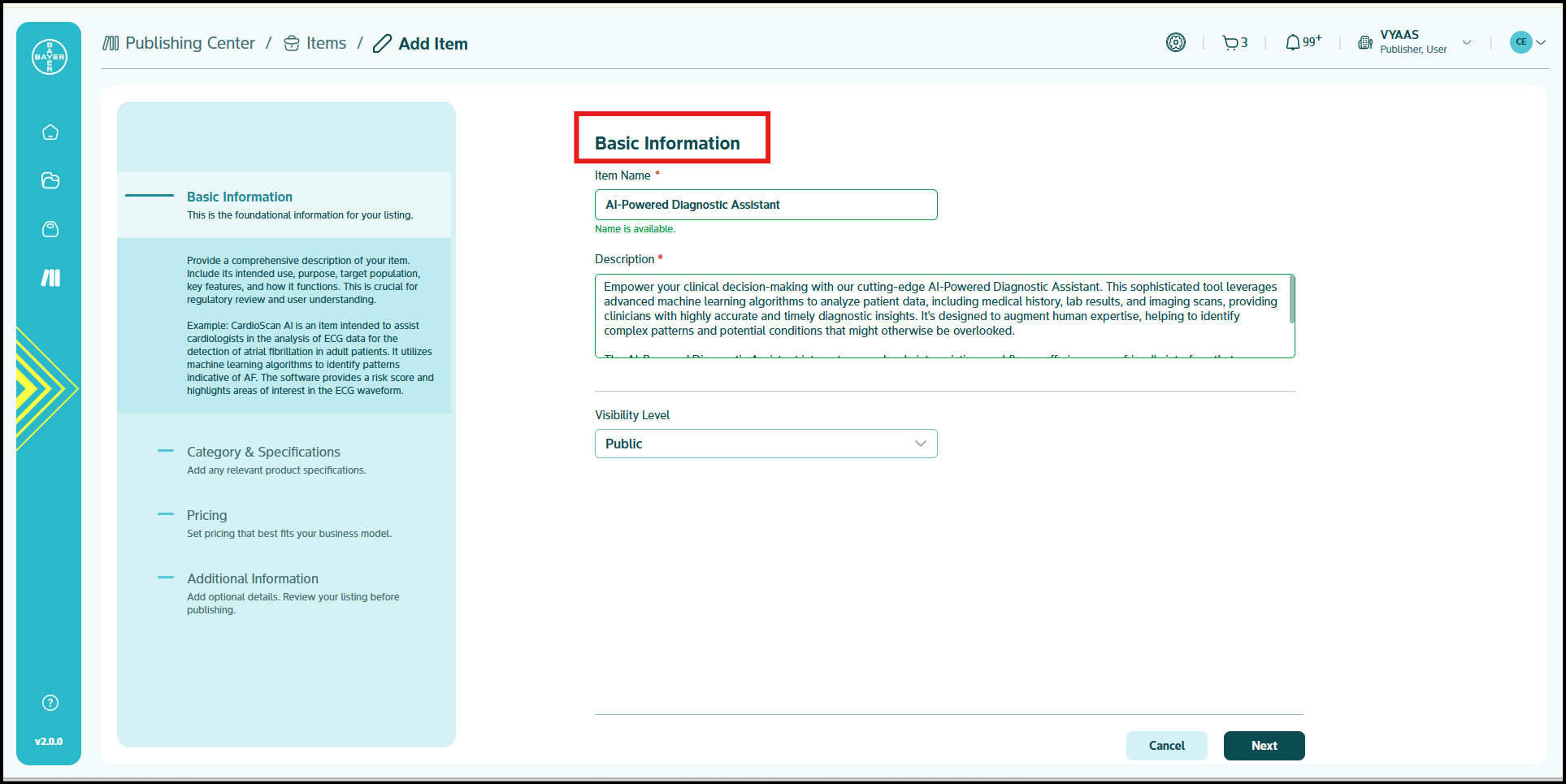The width and height of the screenshot is (1566, 784).
Task: Open the folder icon in sidebar
Action: [50, 180]
